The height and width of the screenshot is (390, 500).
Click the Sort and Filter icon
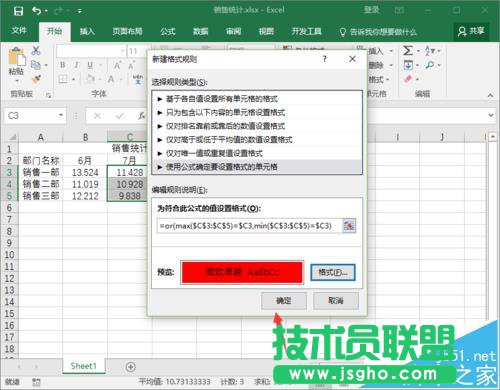pos(429,51)
